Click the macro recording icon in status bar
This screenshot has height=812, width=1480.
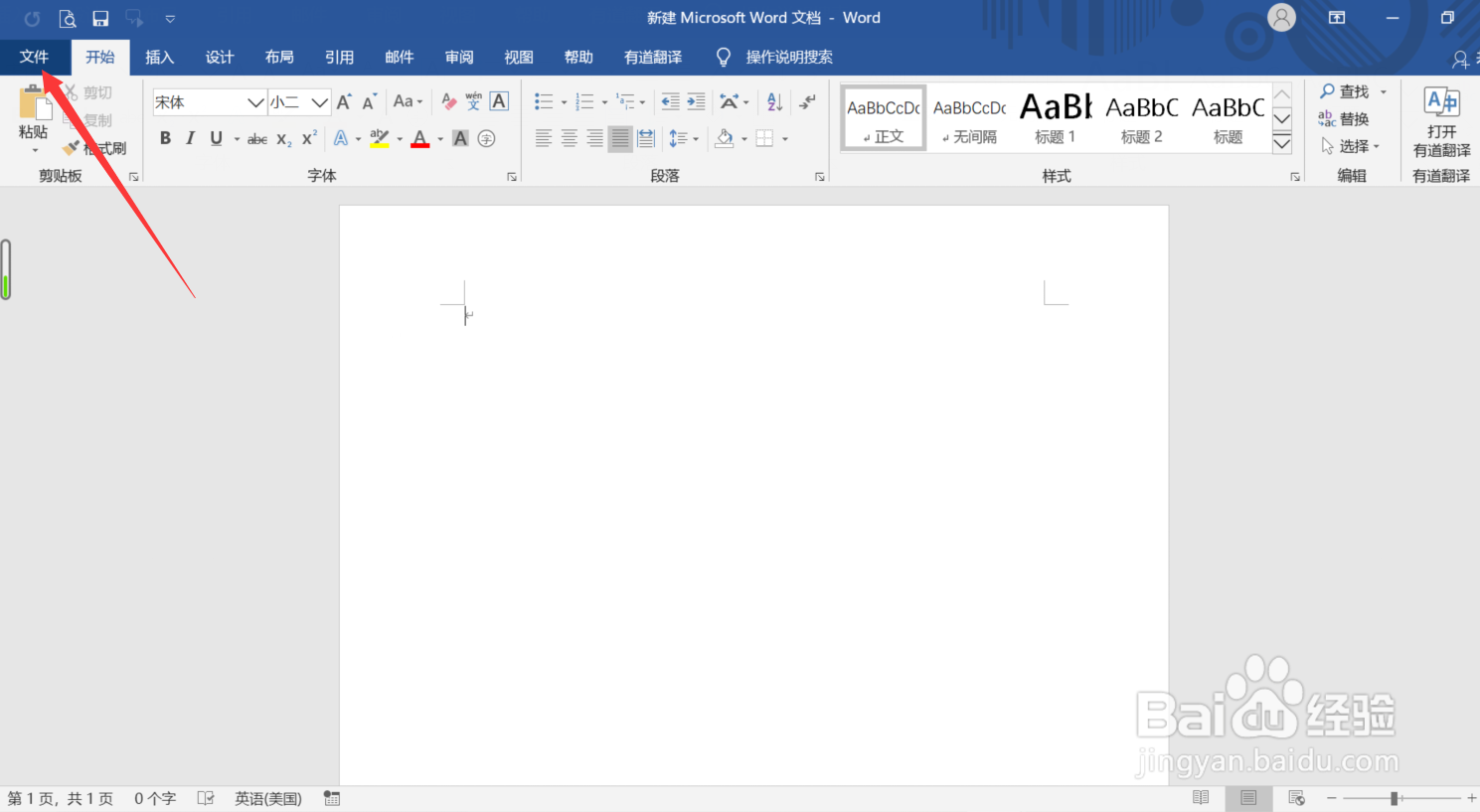click(332, 798)
